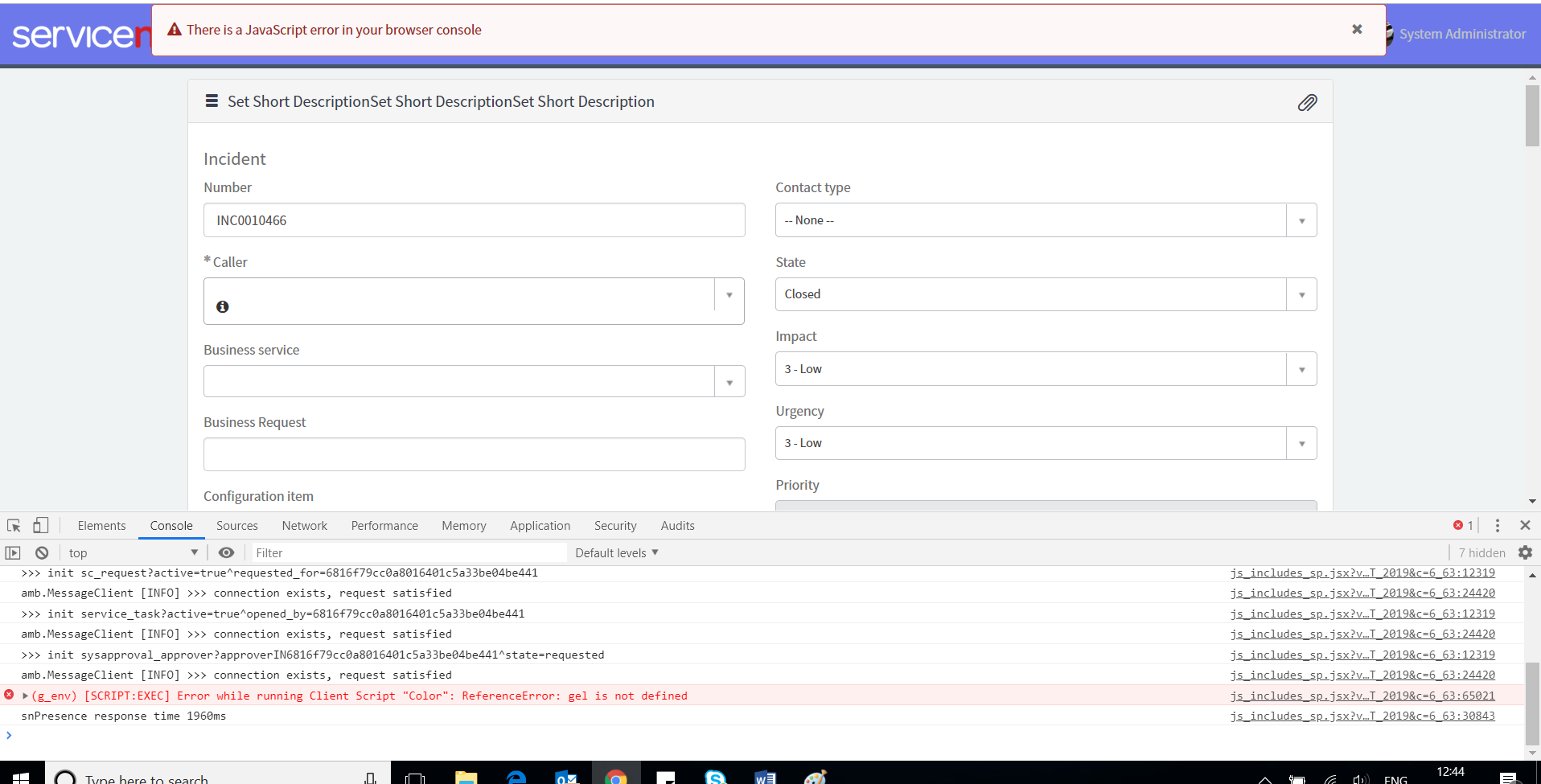This screenshot has height=784, width=1541.
Task: Open the Default levels dropdown
Action: click(x=614, y=552)
